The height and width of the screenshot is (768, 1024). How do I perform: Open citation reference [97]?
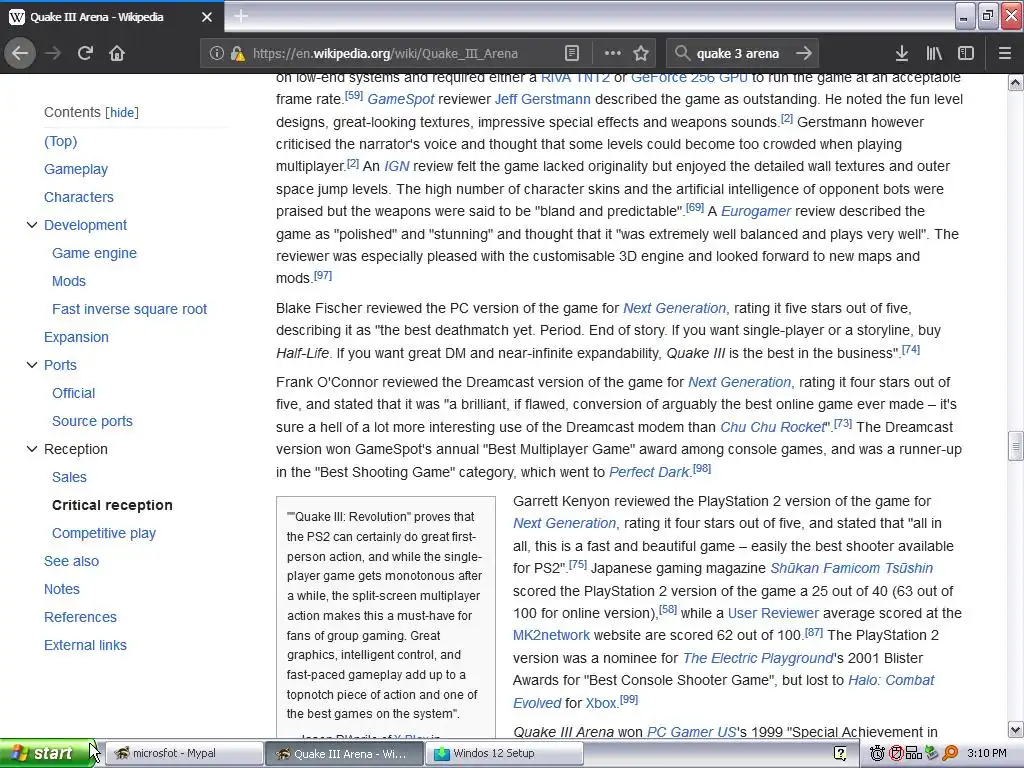323,276
